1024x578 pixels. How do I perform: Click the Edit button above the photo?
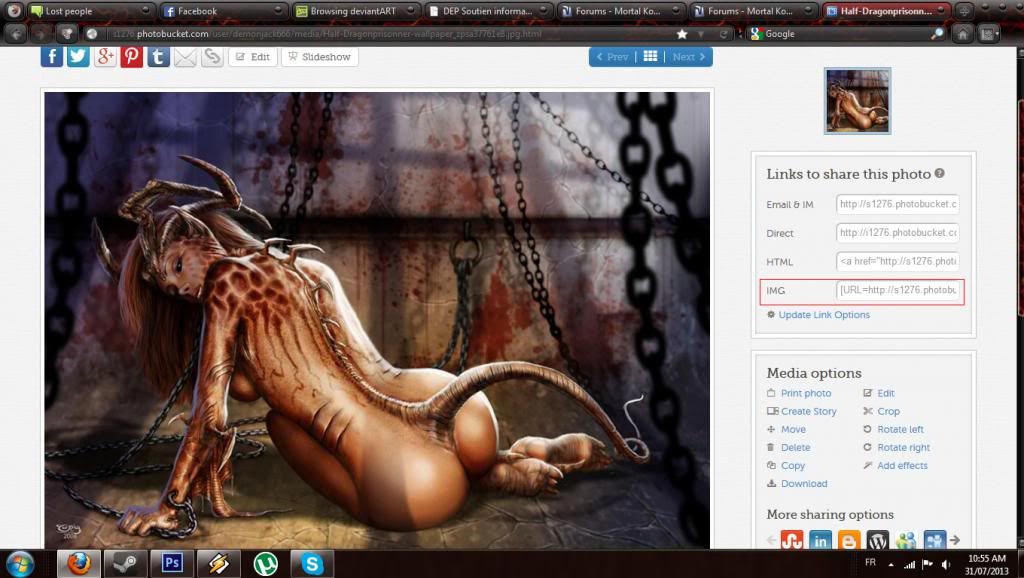[x=253, y=57]
